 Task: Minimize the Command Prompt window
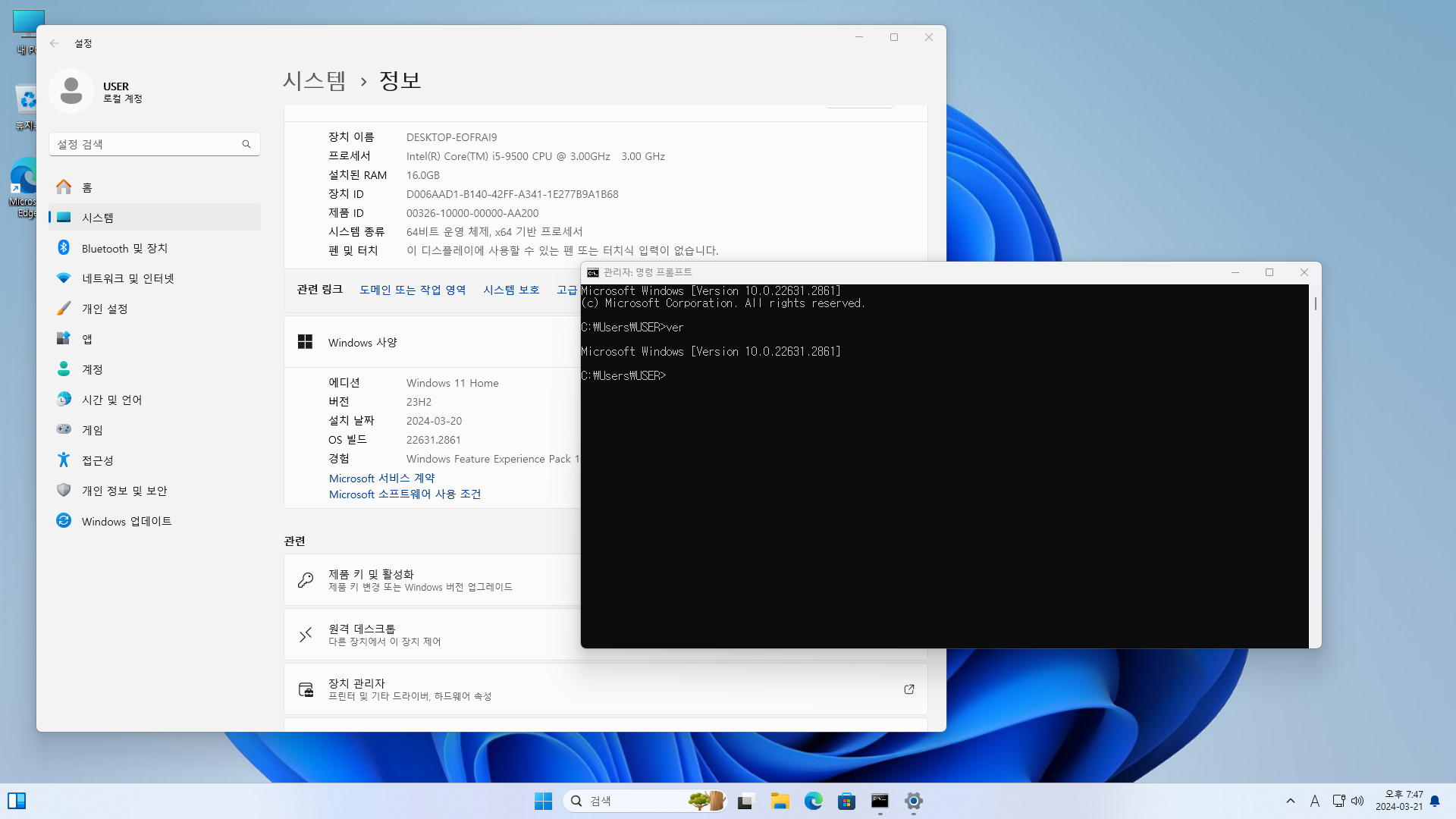(1235, 272)
